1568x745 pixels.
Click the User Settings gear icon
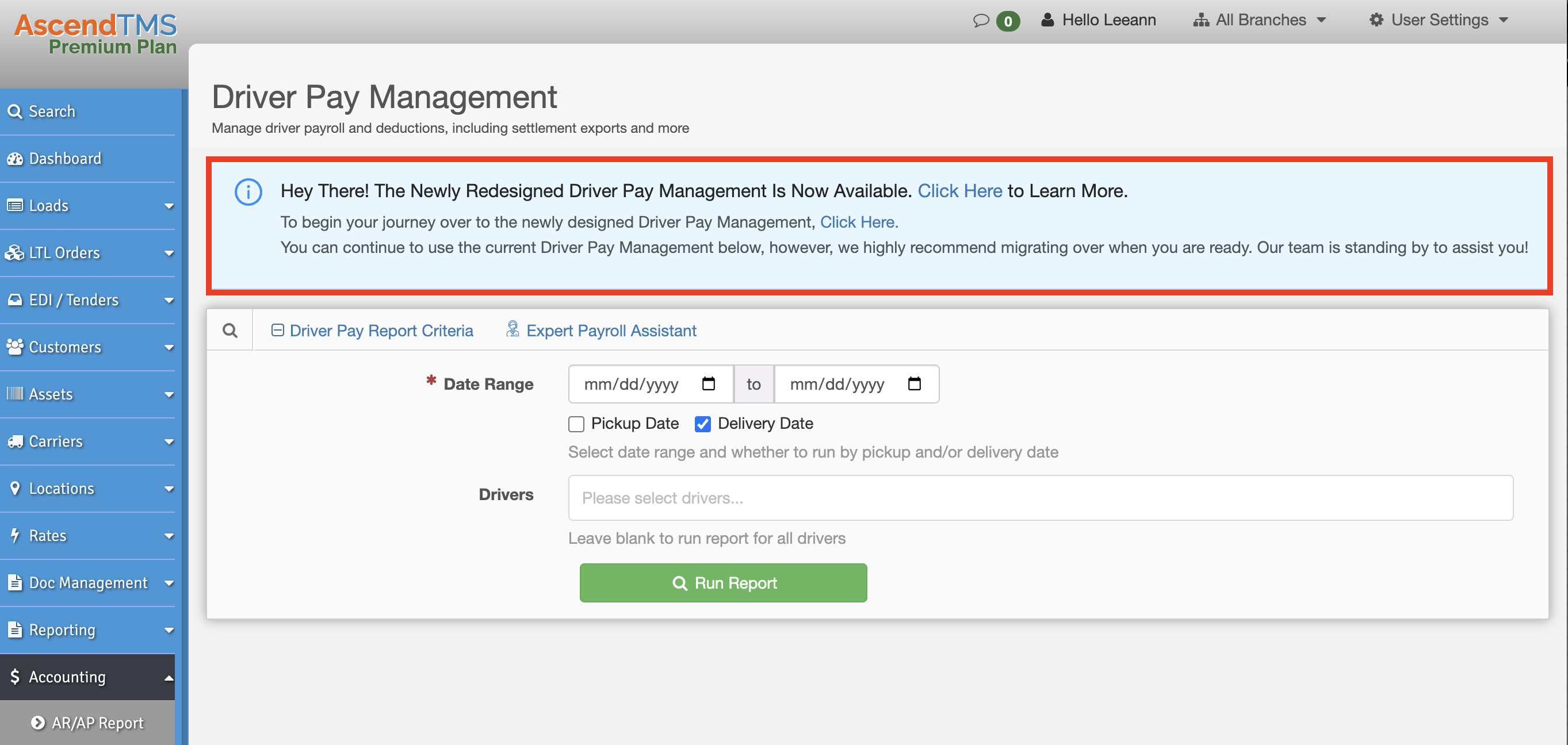tap(1376, 20)
